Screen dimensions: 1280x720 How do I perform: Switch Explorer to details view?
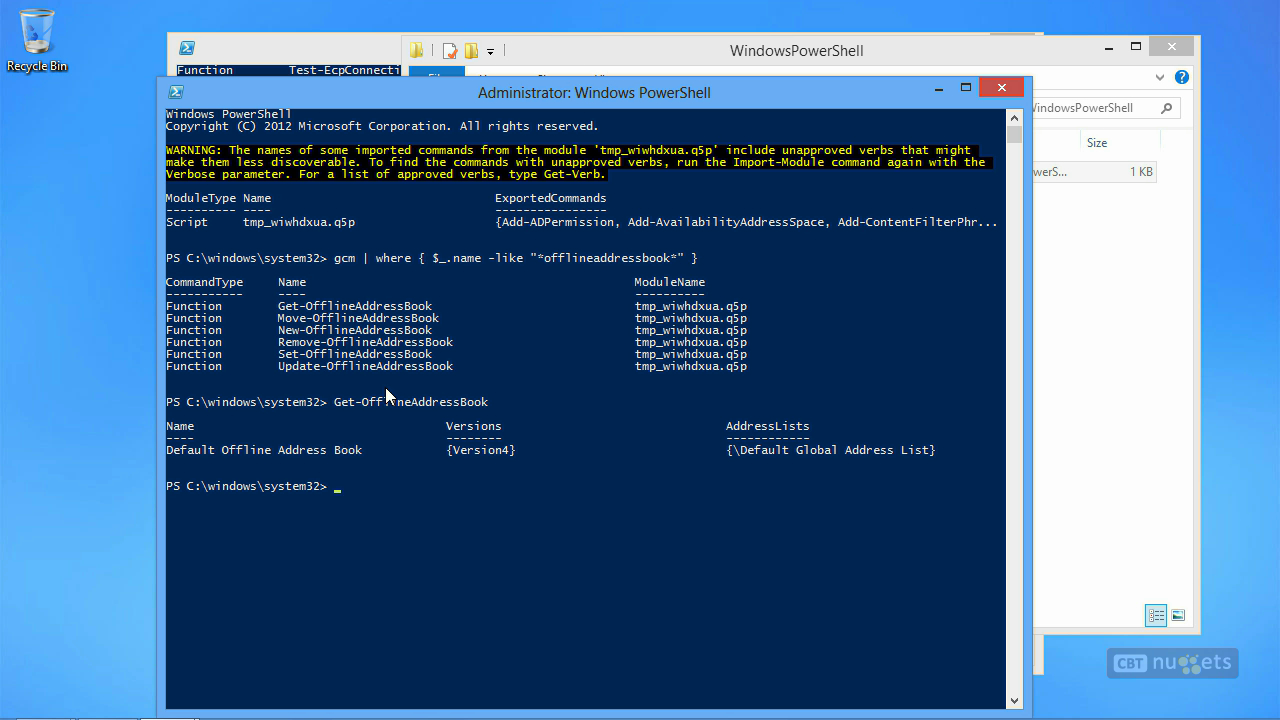tap(1156, 616)
